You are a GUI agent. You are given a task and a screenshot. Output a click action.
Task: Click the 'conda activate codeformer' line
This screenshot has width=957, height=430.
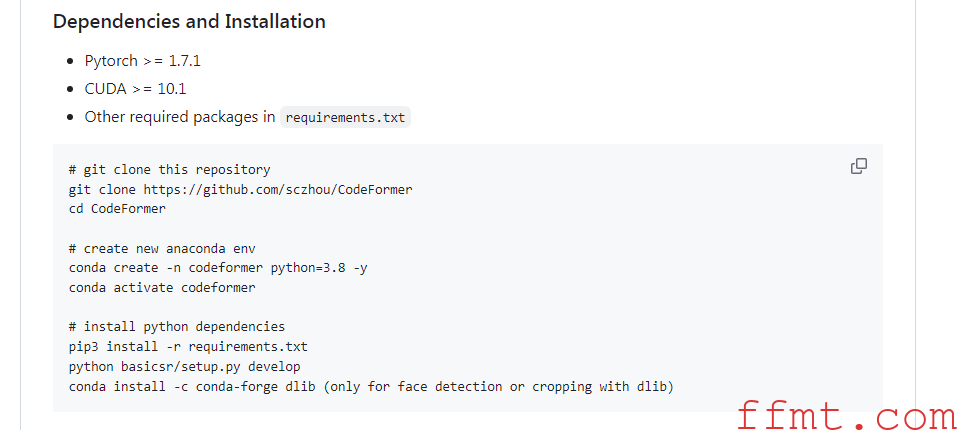pyautogui.click(x=162, y=288)
